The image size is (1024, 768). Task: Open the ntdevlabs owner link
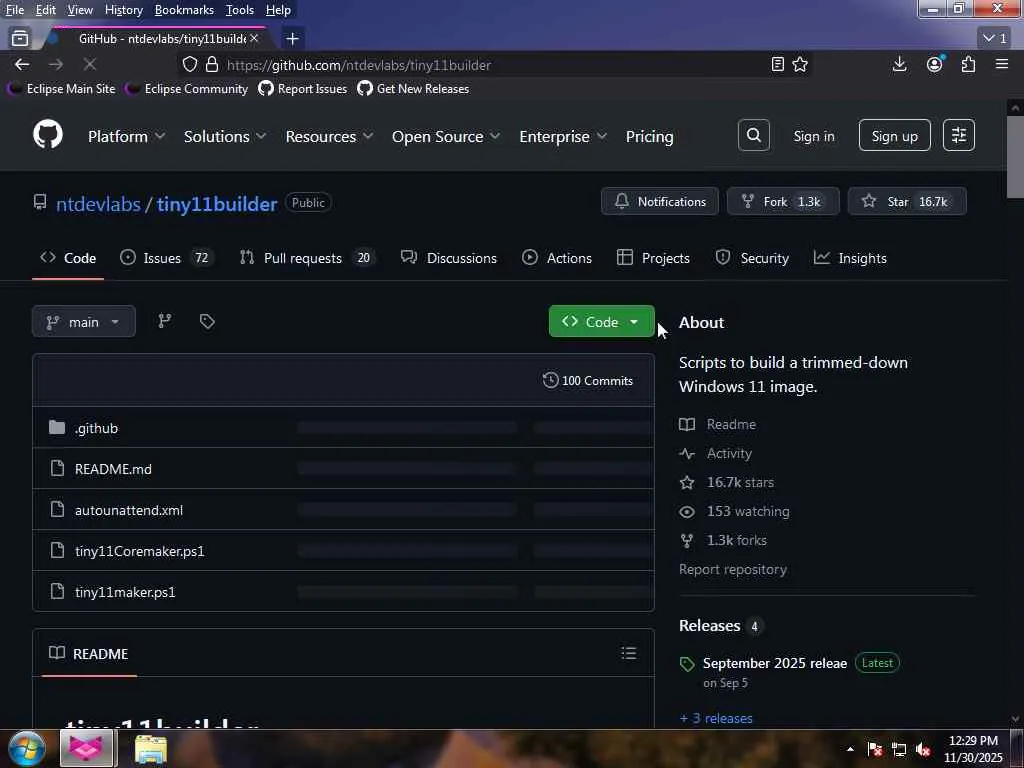98,204
